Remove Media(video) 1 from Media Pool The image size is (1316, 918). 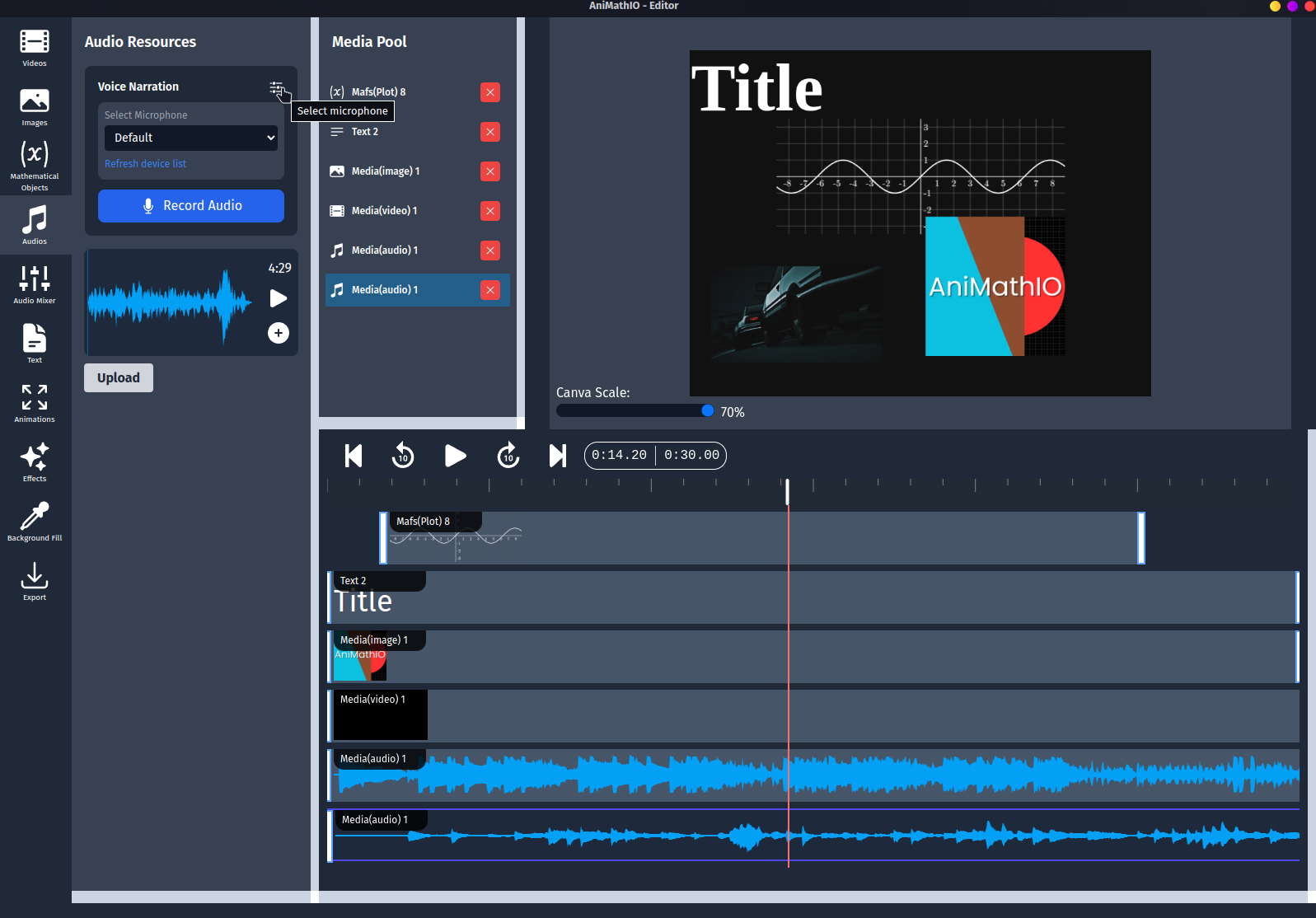point(490,211)
